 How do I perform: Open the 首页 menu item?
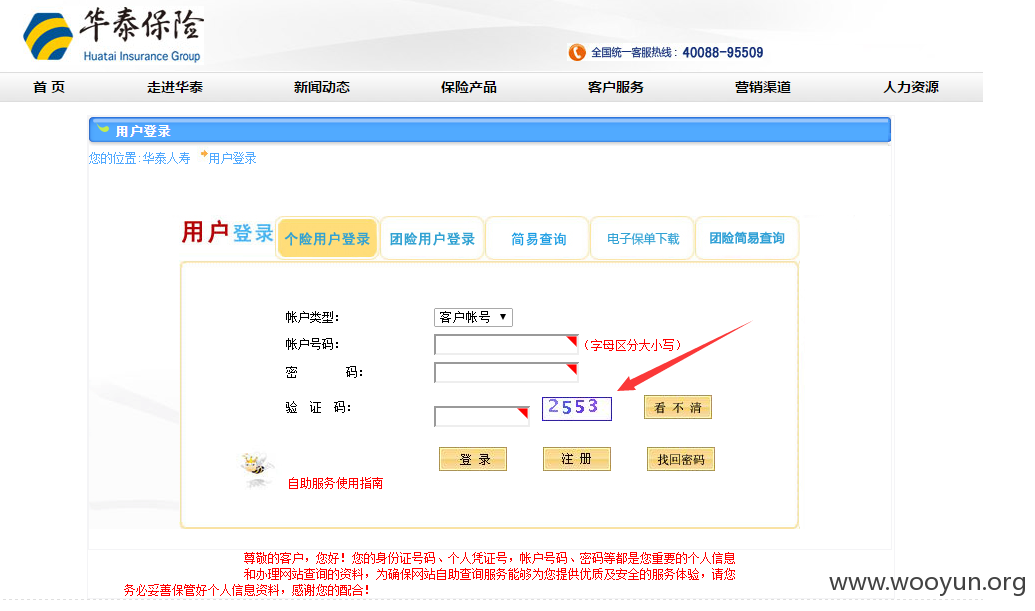click(49, 87)
